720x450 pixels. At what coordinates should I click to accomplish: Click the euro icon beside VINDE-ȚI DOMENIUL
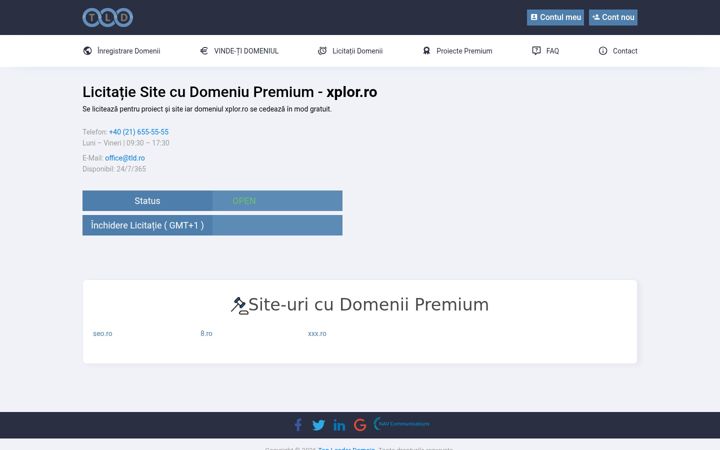point(204,51)
